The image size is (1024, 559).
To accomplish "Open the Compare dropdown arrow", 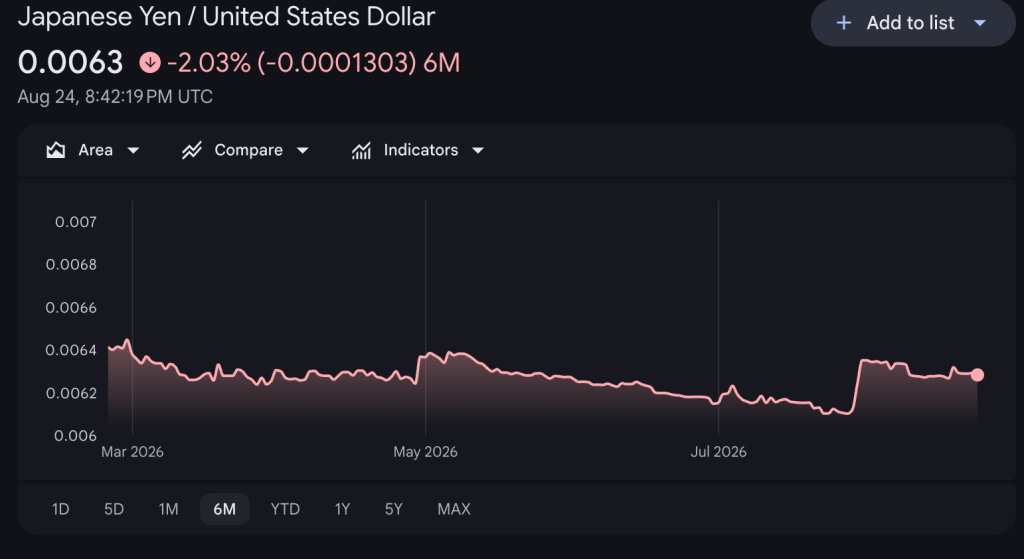I will (x=302, y=151).
